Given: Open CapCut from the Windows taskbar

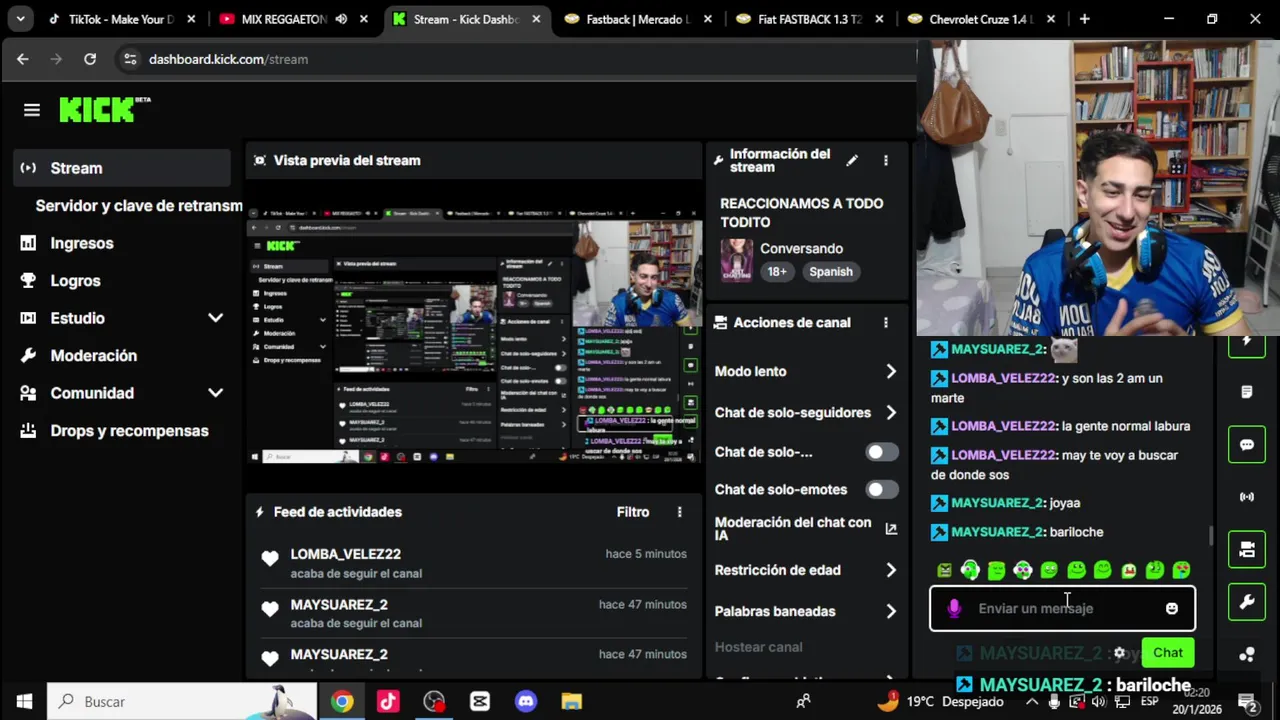Looking at the screenshot, I should tap(480, 702).
